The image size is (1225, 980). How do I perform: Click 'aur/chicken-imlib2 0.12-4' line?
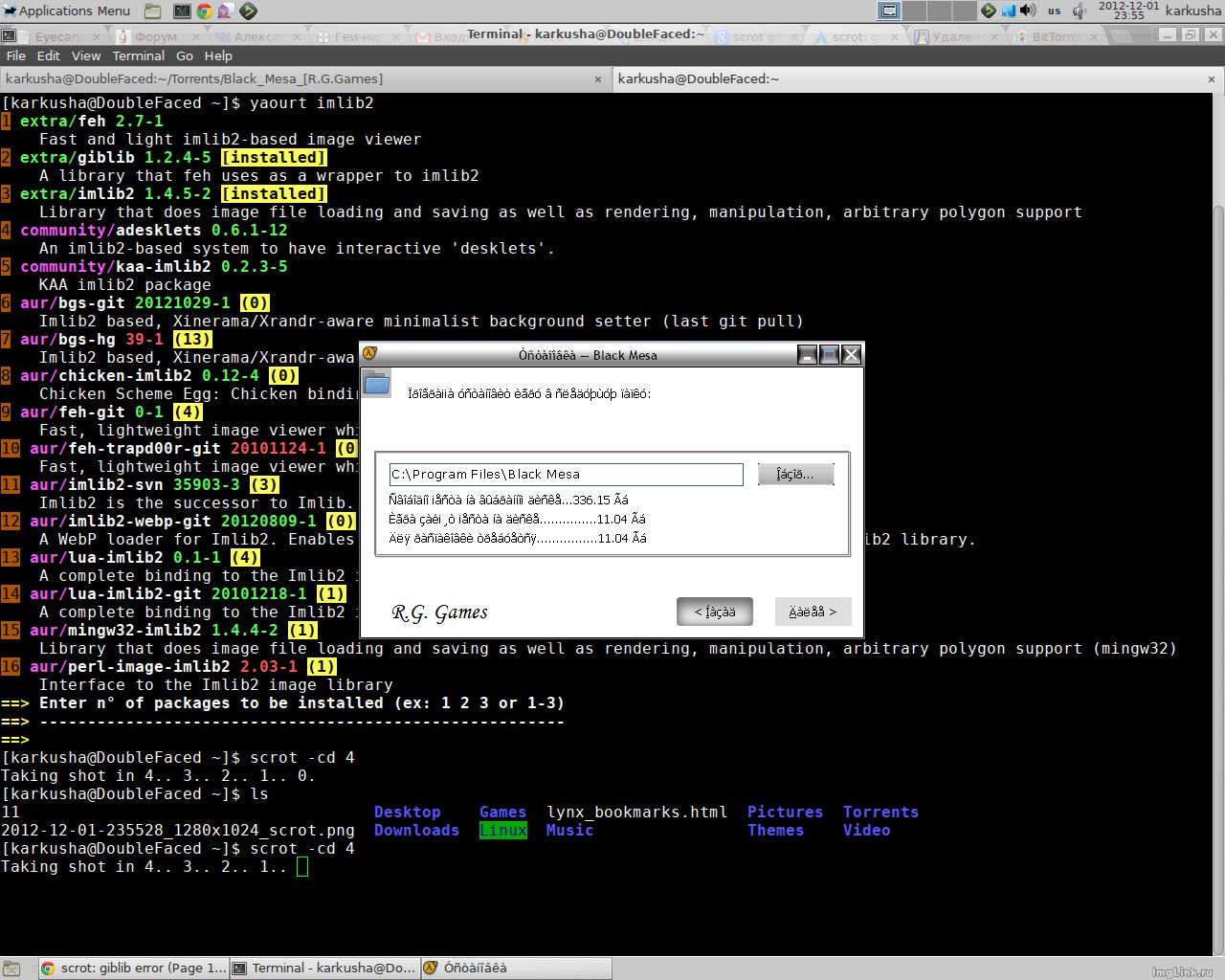159,375
